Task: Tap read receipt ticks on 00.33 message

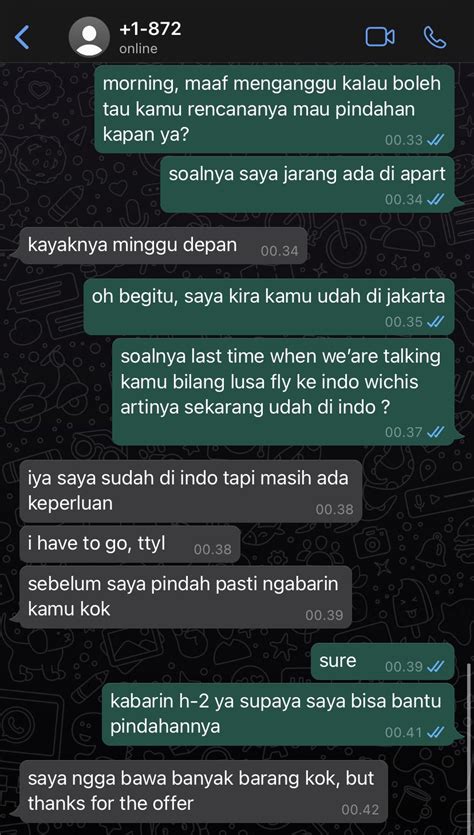Action: [435, 140]
